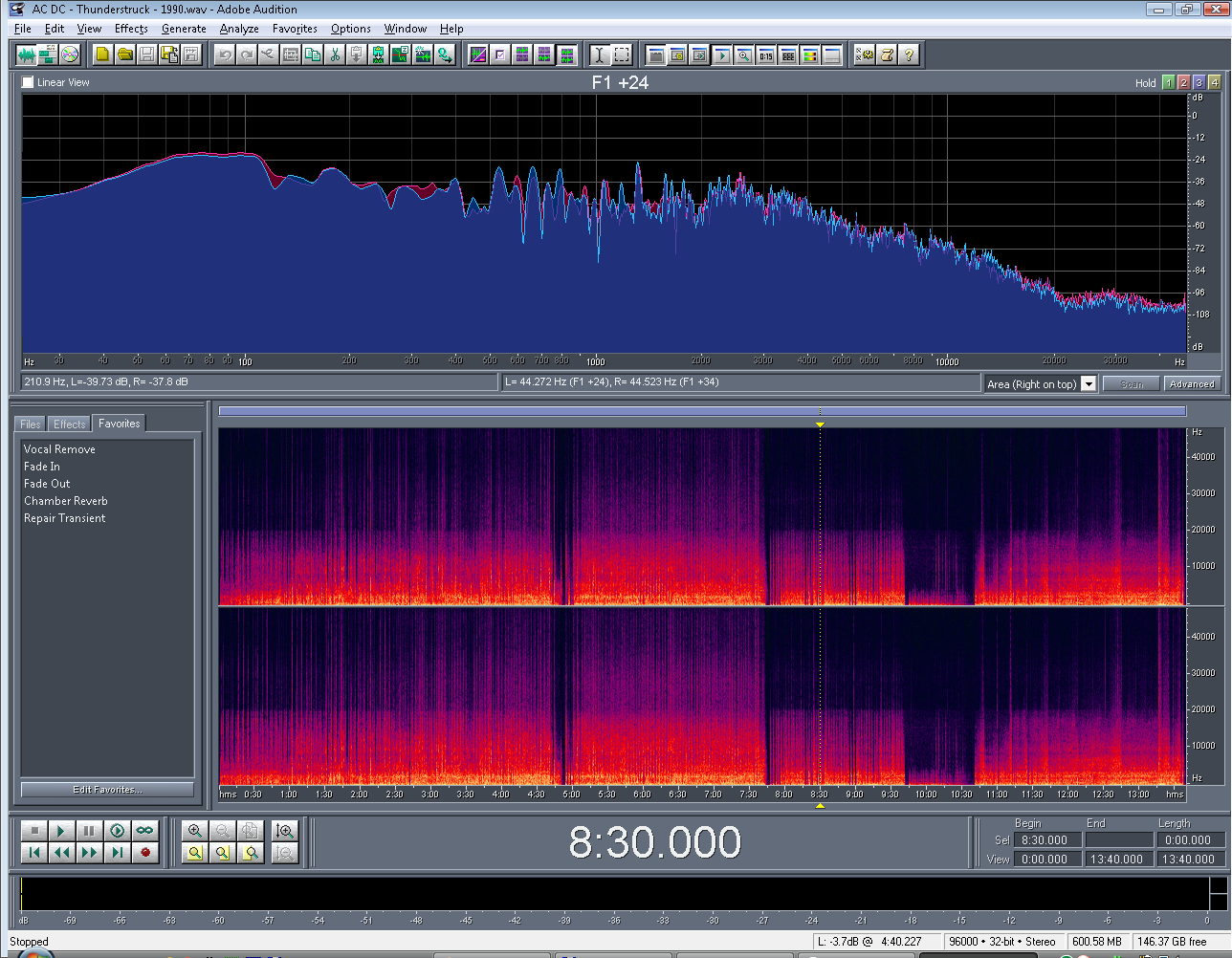The width and height of the screenshot is (1232, 958).
Task: Switch to the Files tab
Action: click(x=31, y=425)
